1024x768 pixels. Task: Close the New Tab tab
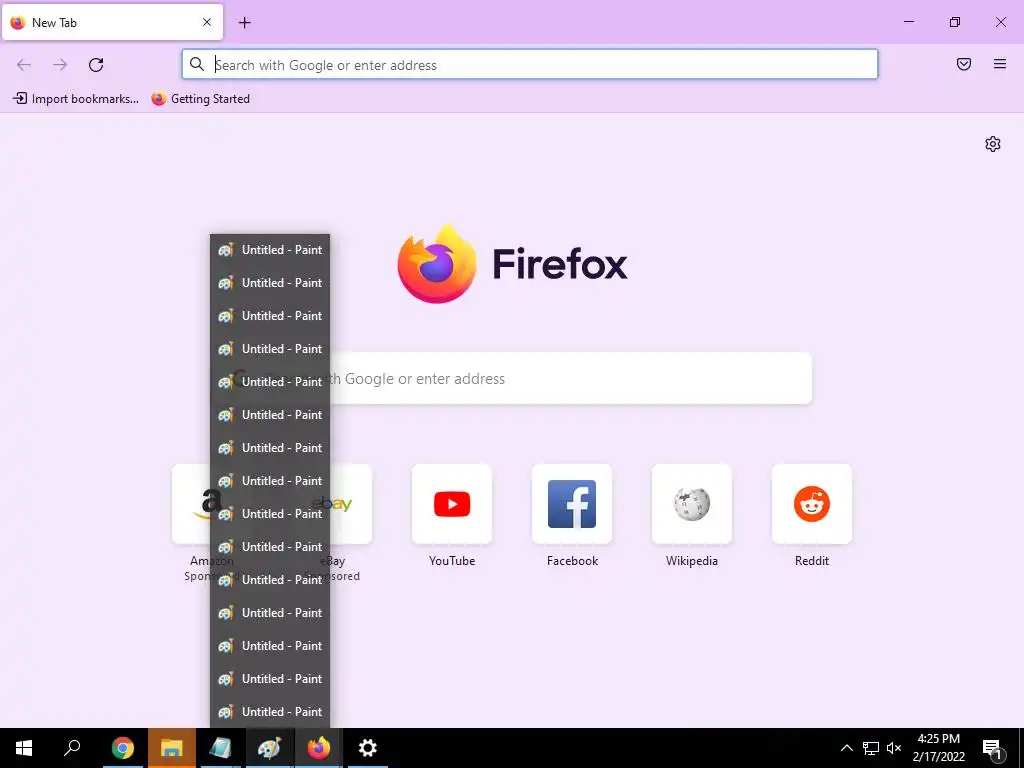click(x=207, y=22)
